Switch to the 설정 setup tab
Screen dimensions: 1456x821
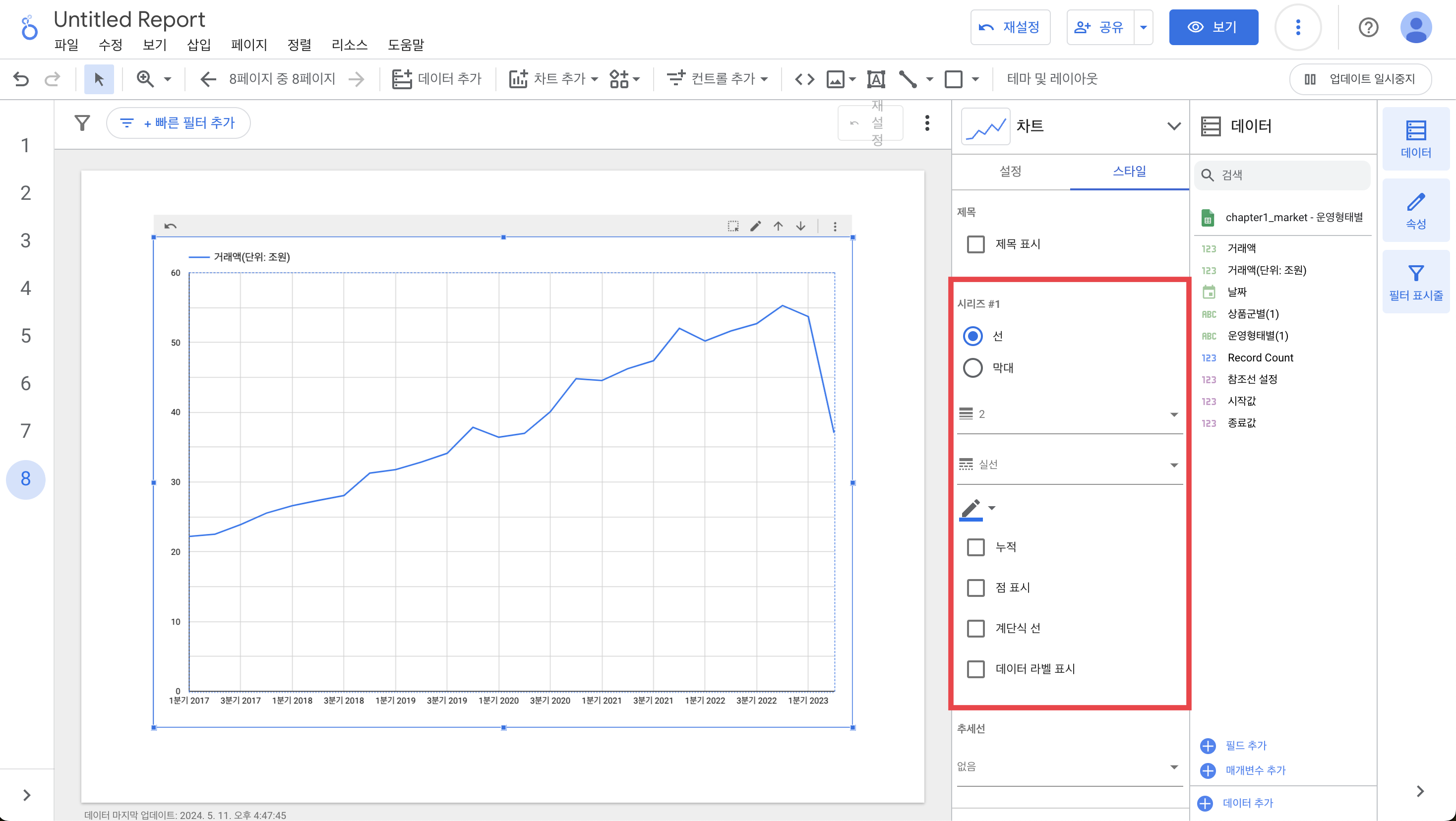click(1010, 171)
